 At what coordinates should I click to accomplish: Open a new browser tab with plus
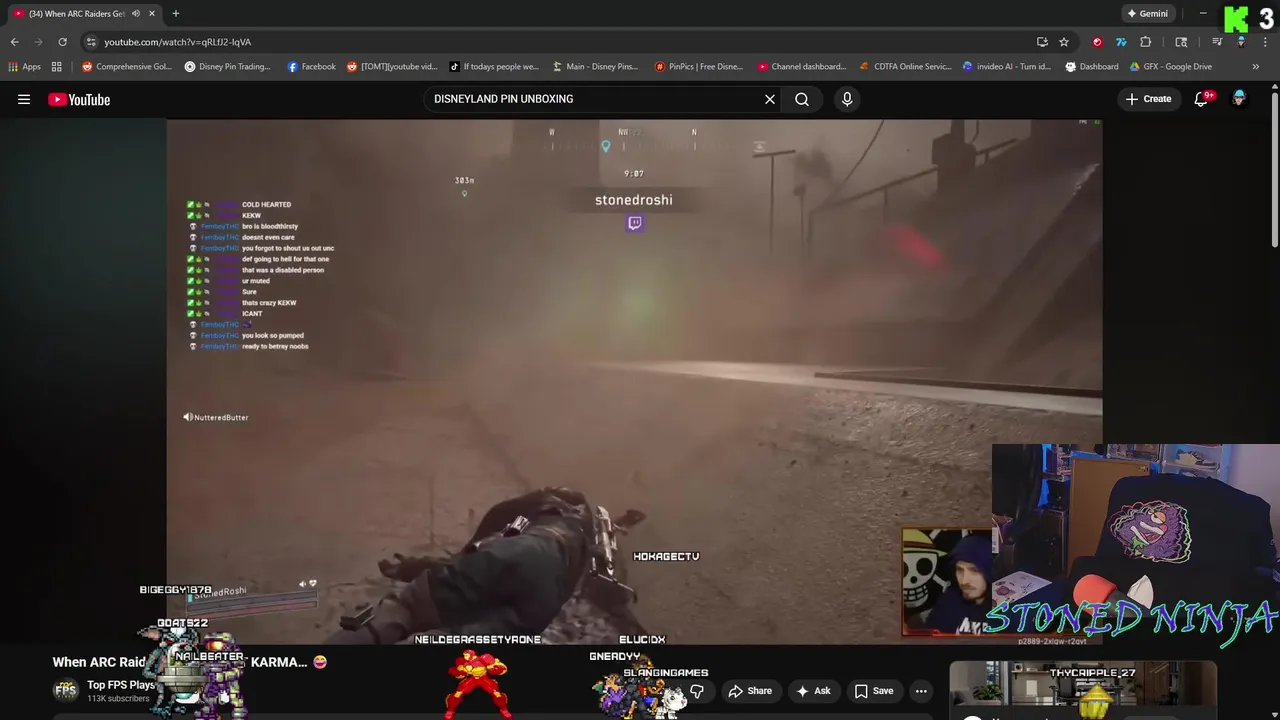coord(175,14)
